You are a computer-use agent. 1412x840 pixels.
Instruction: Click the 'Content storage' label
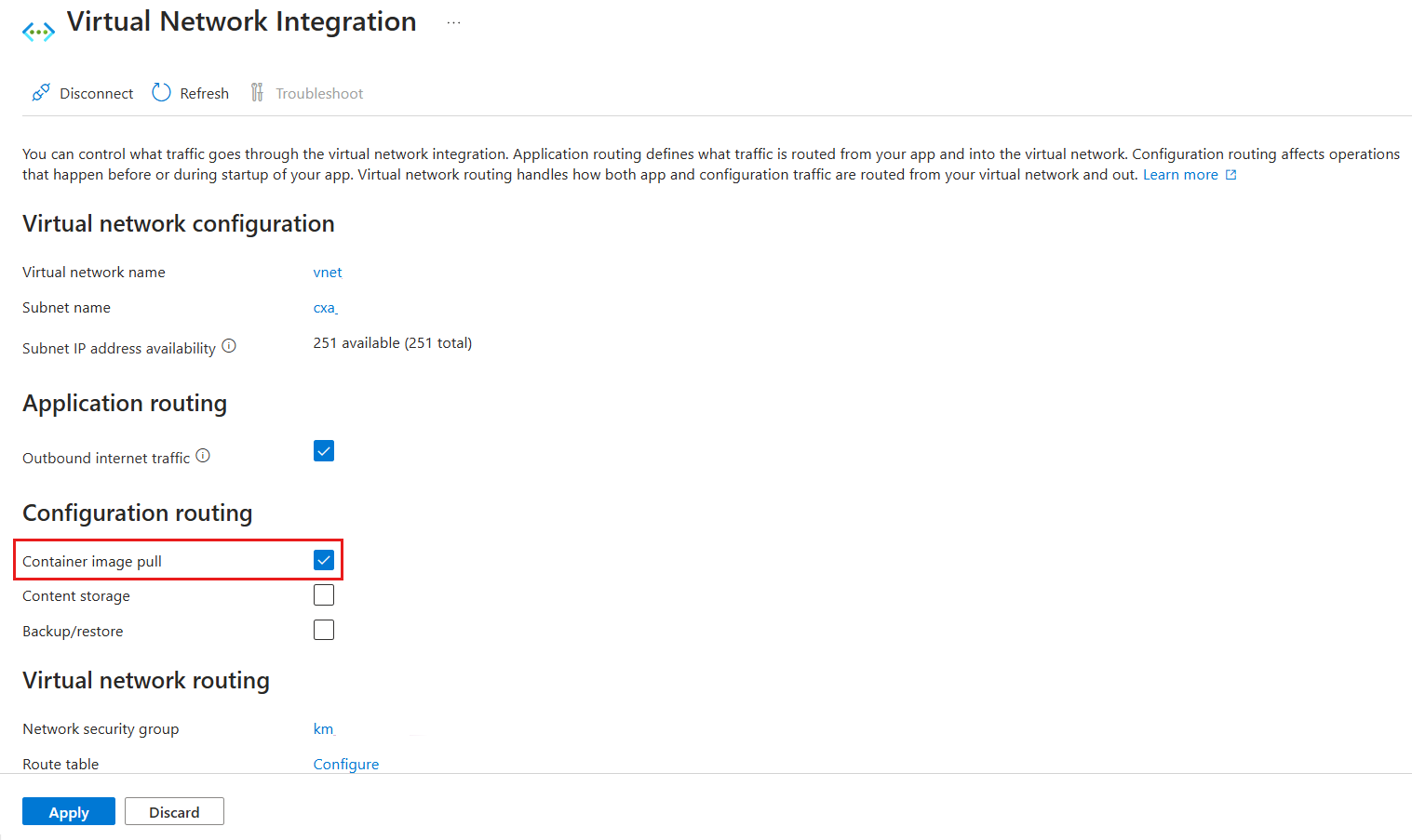(x=76, y=595)
